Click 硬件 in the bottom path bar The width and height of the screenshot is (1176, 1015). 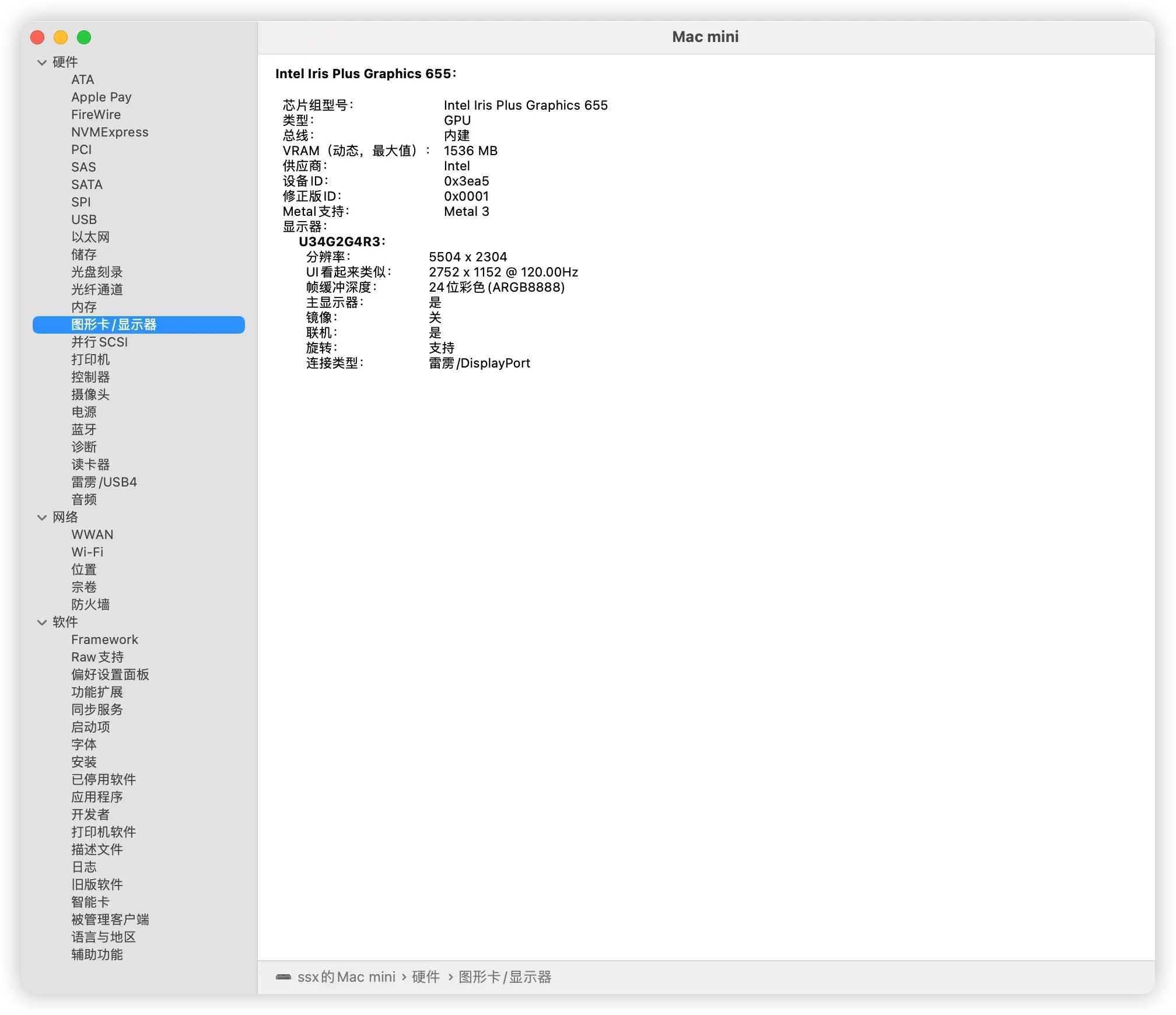[x=426, y=977]
